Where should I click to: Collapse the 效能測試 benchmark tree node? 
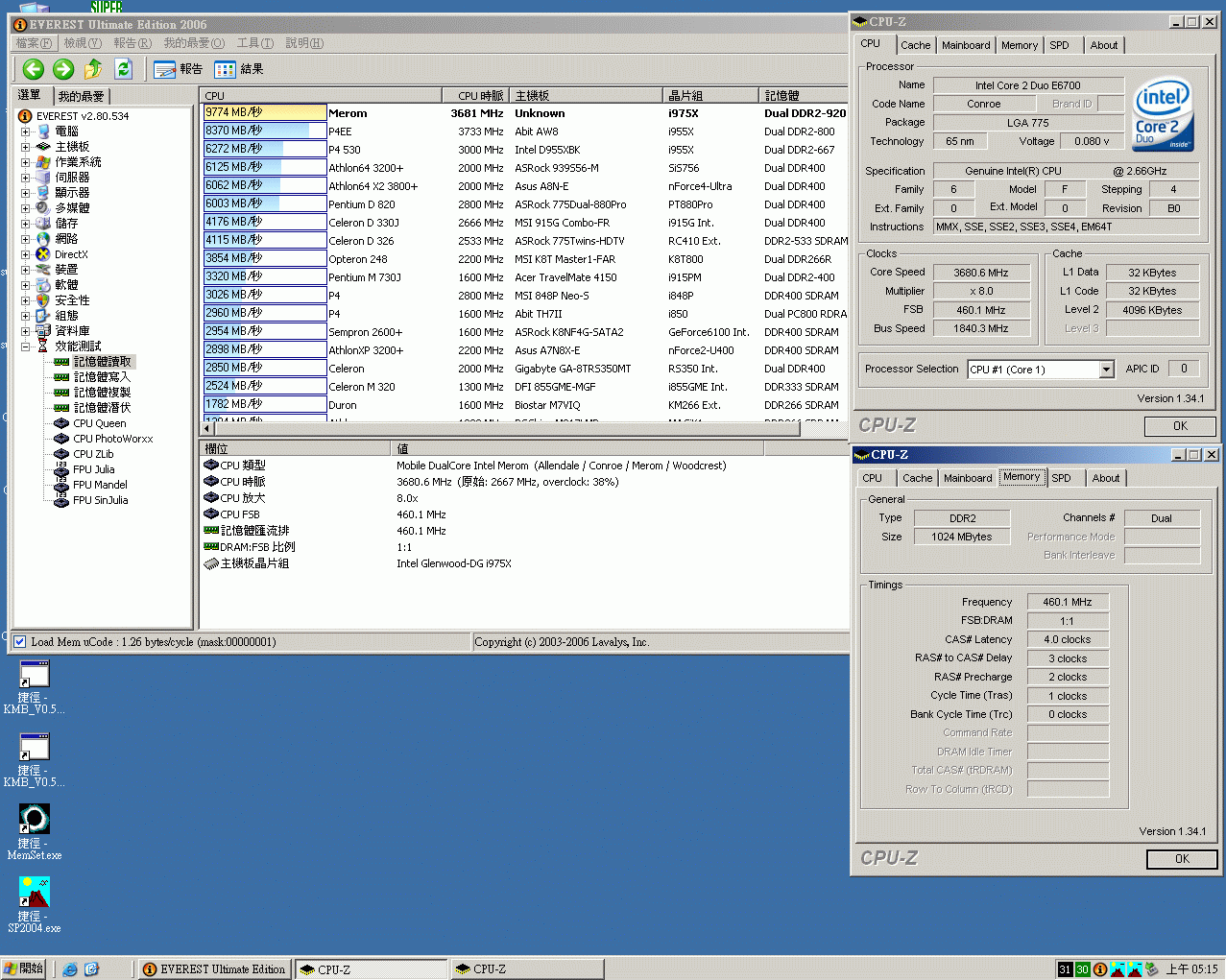26,347
